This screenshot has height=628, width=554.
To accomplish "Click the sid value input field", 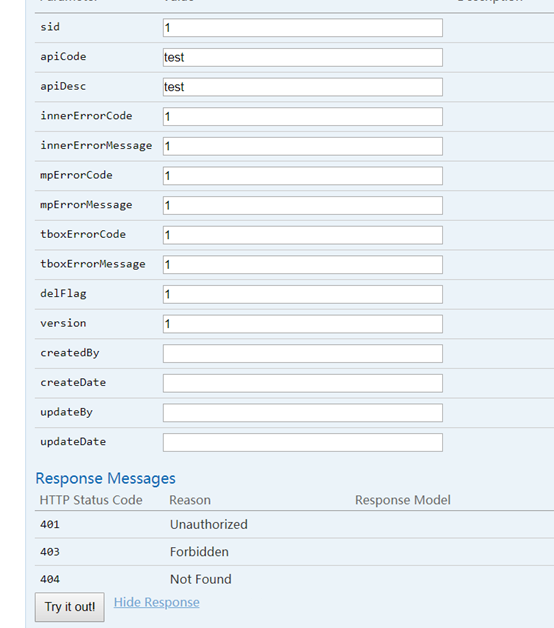I will coord(303,28).
